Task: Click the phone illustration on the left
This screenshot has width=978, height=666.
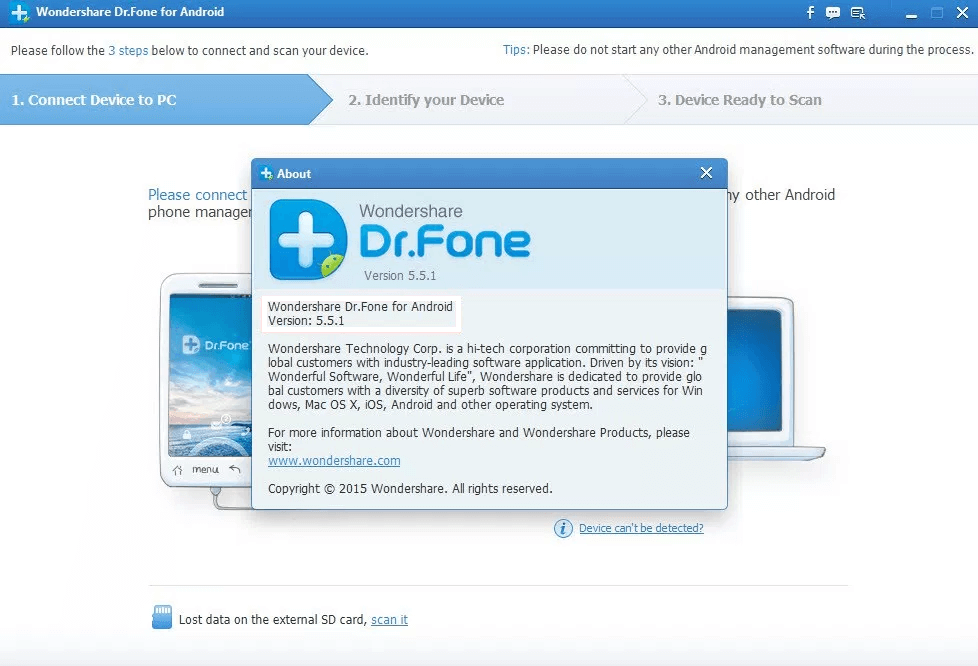Action: (205, 380)
